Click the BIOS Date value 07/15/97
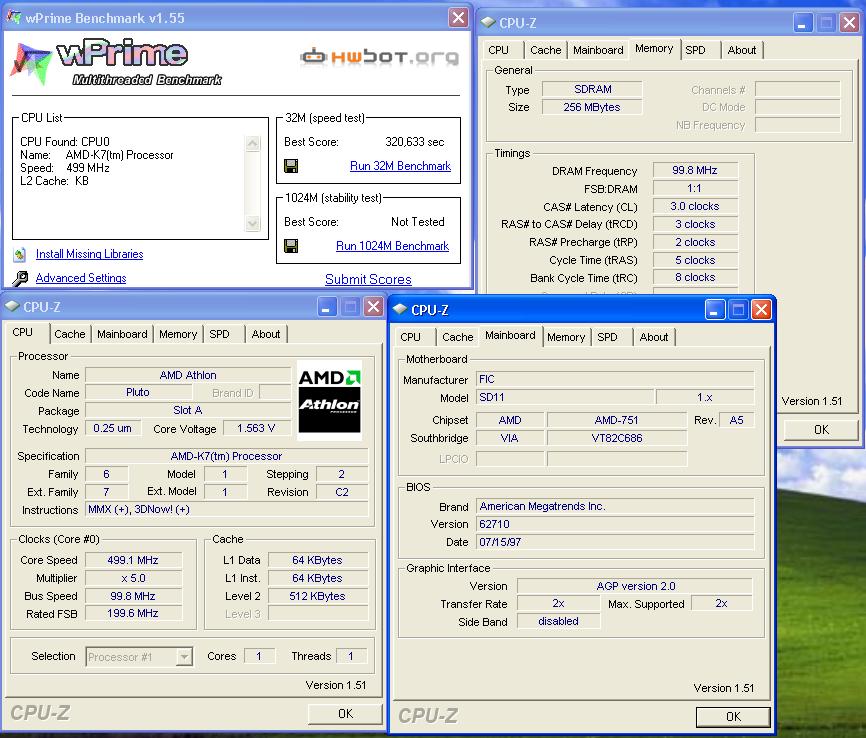 [x=615, y=542]
